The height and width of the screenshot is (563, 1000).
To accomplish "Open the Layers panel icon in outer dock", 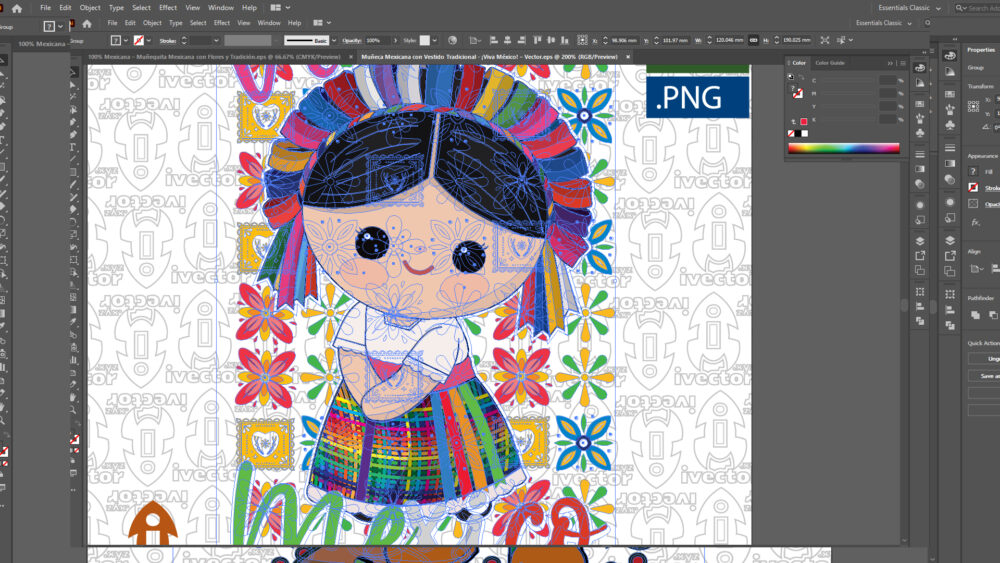I will click(x=950, y=240).
